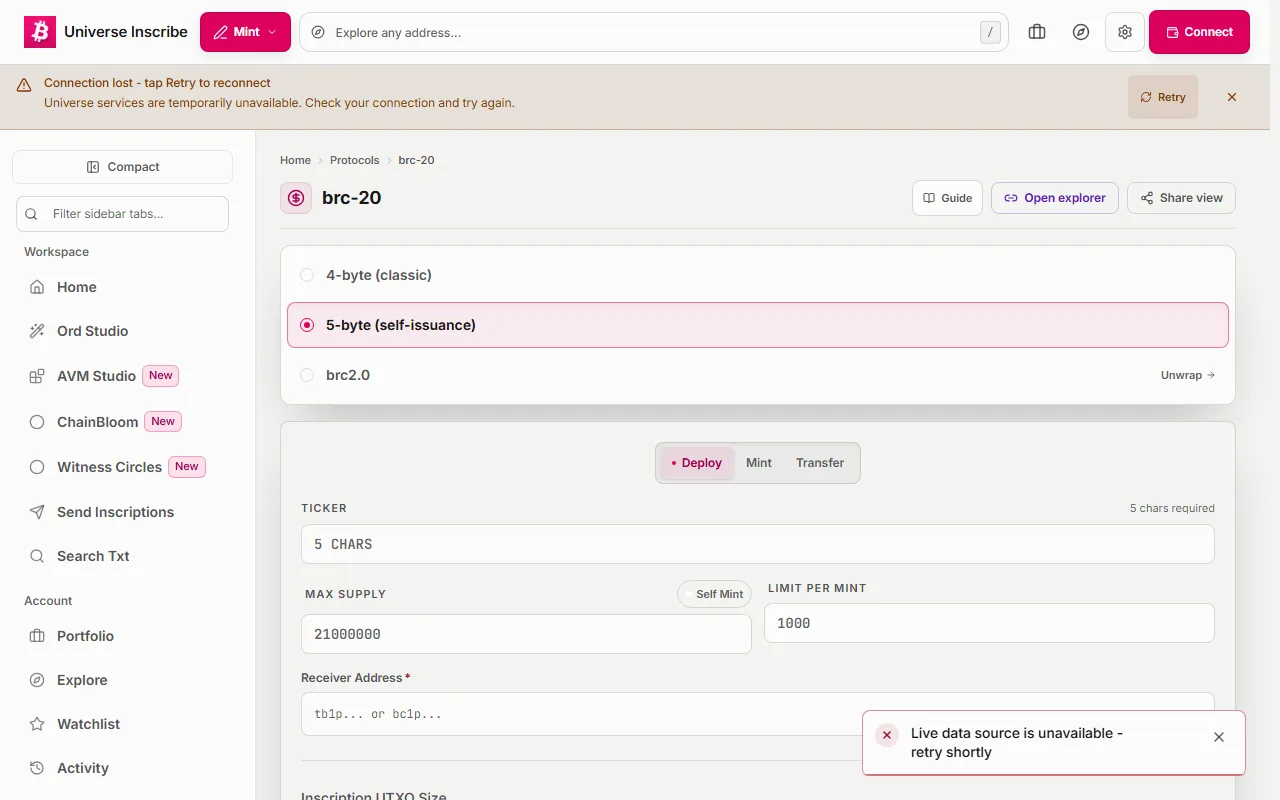Click the Home breadcrumb link

(x=295, y=160)
